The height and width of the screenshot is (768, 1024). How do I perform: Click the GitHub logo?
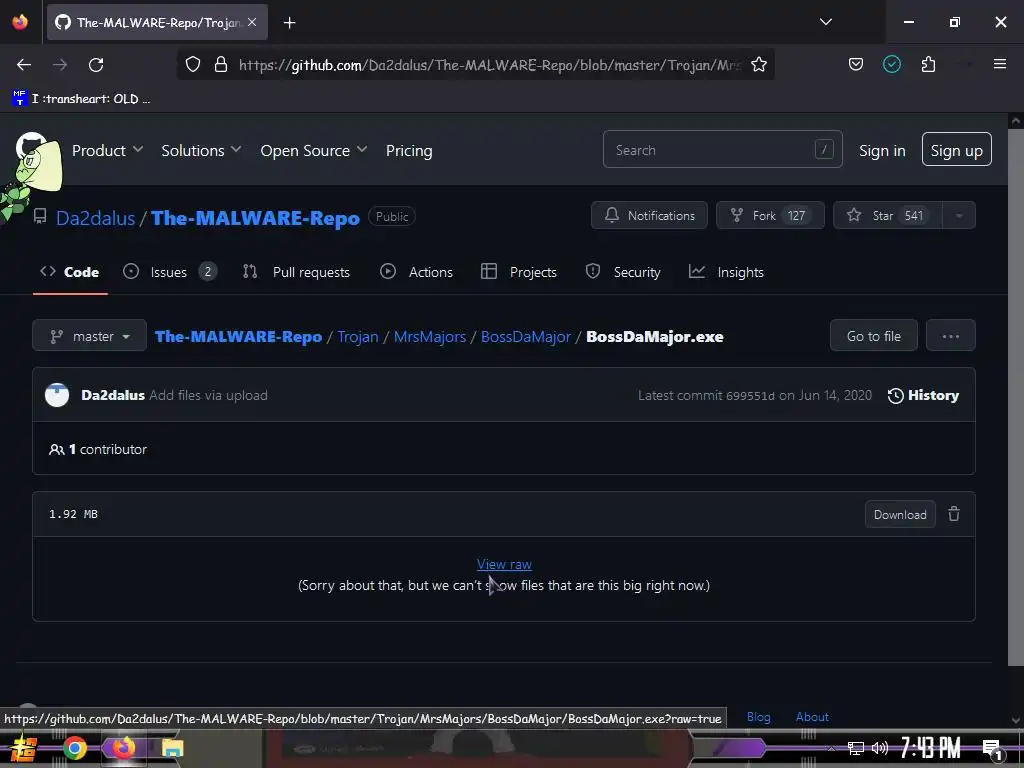tap(31, 149)
